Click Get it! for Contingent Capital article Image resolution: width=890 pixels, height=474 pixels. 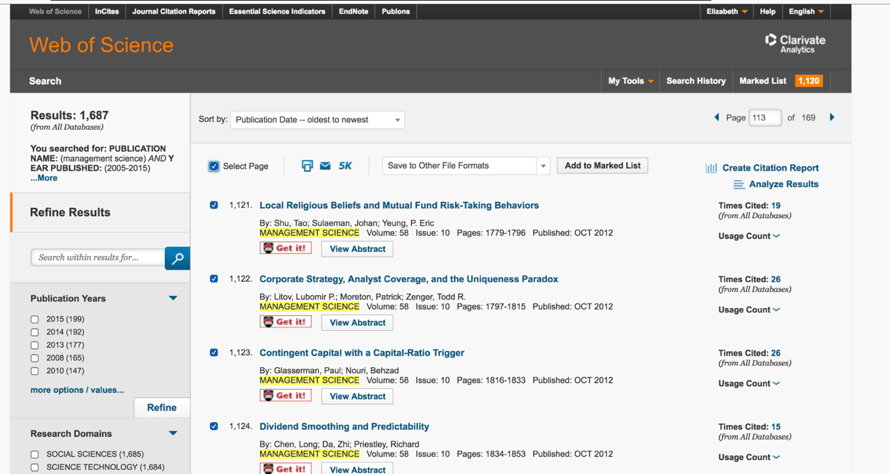click(286, 396)
